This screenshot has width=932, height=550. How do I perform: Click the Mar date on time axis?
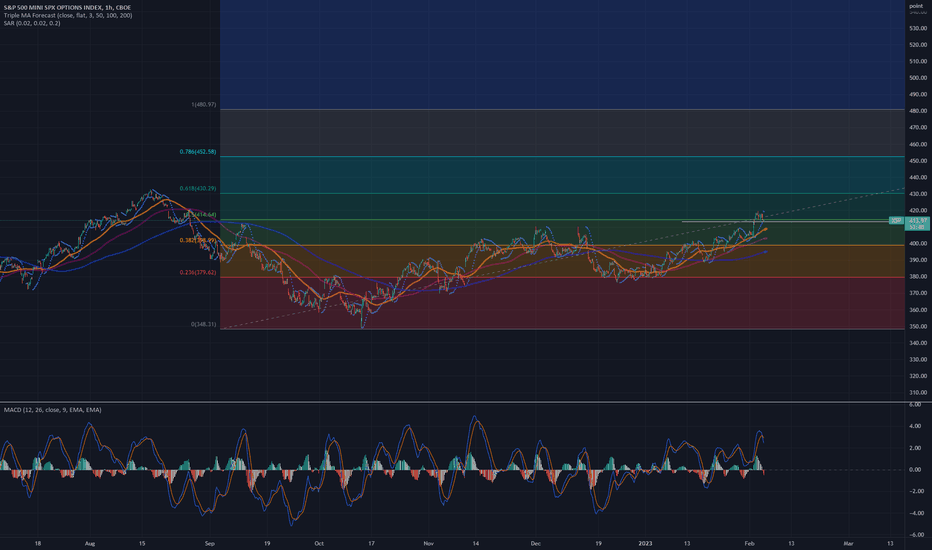[848, 543]
